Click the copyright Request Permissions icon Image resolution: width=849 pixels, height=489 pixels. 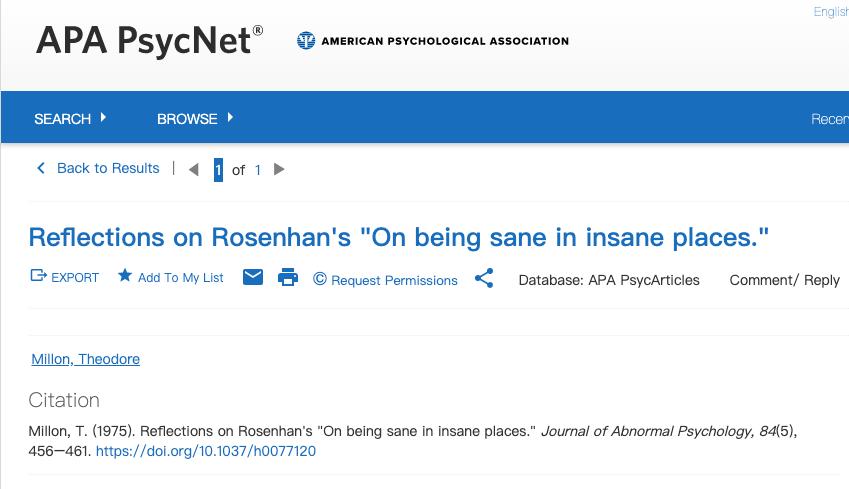(320, 279)
